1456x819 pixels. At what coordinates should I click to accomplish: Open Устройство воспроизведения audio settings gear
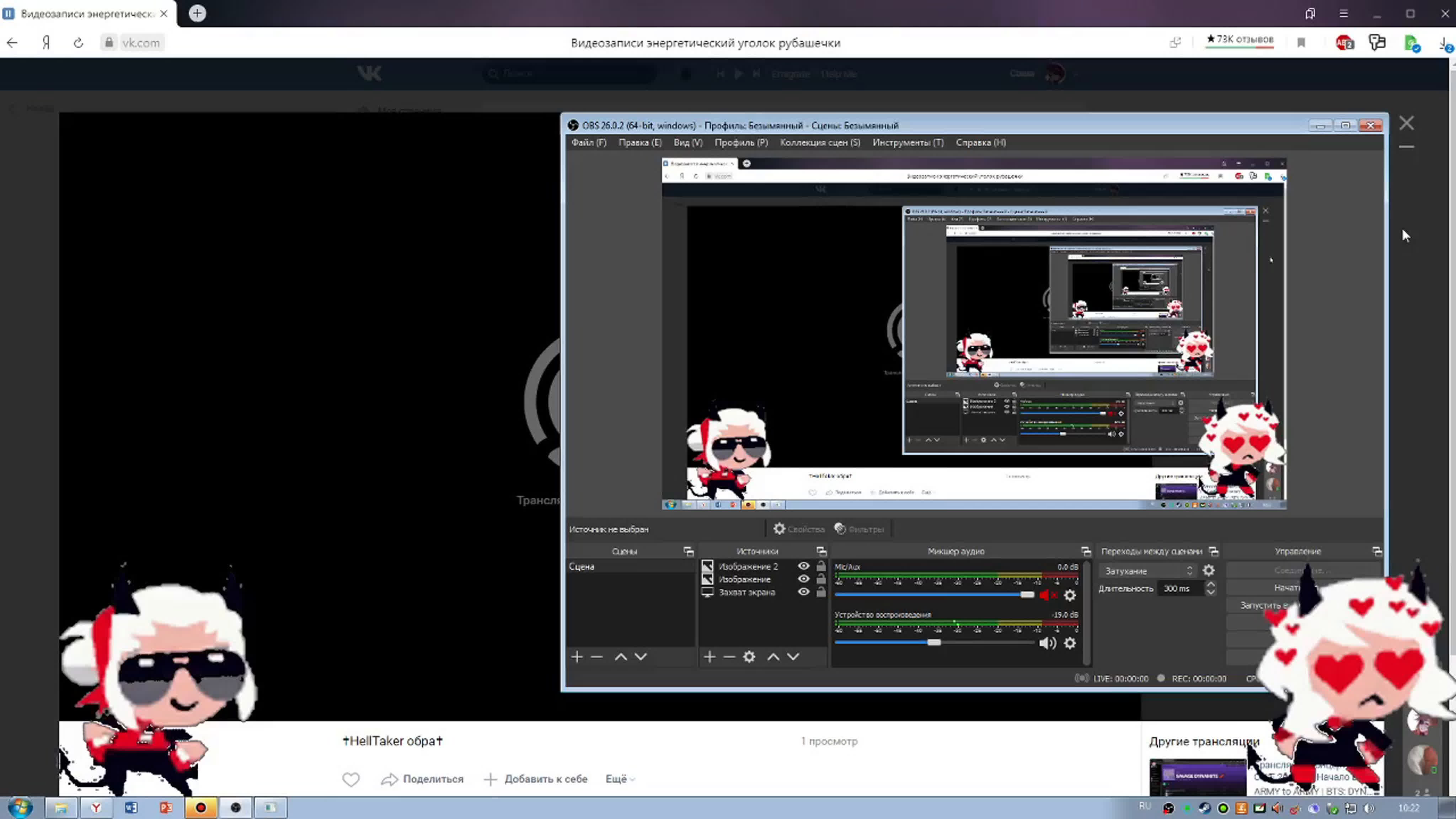click(x=1070, y=643)
